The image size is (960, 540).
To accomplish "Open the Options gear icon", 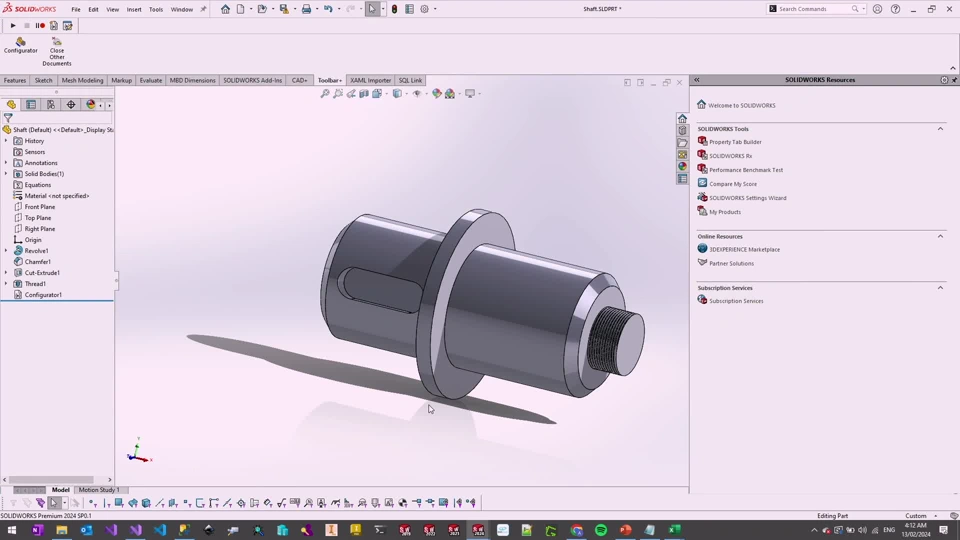I will (424, 9).
